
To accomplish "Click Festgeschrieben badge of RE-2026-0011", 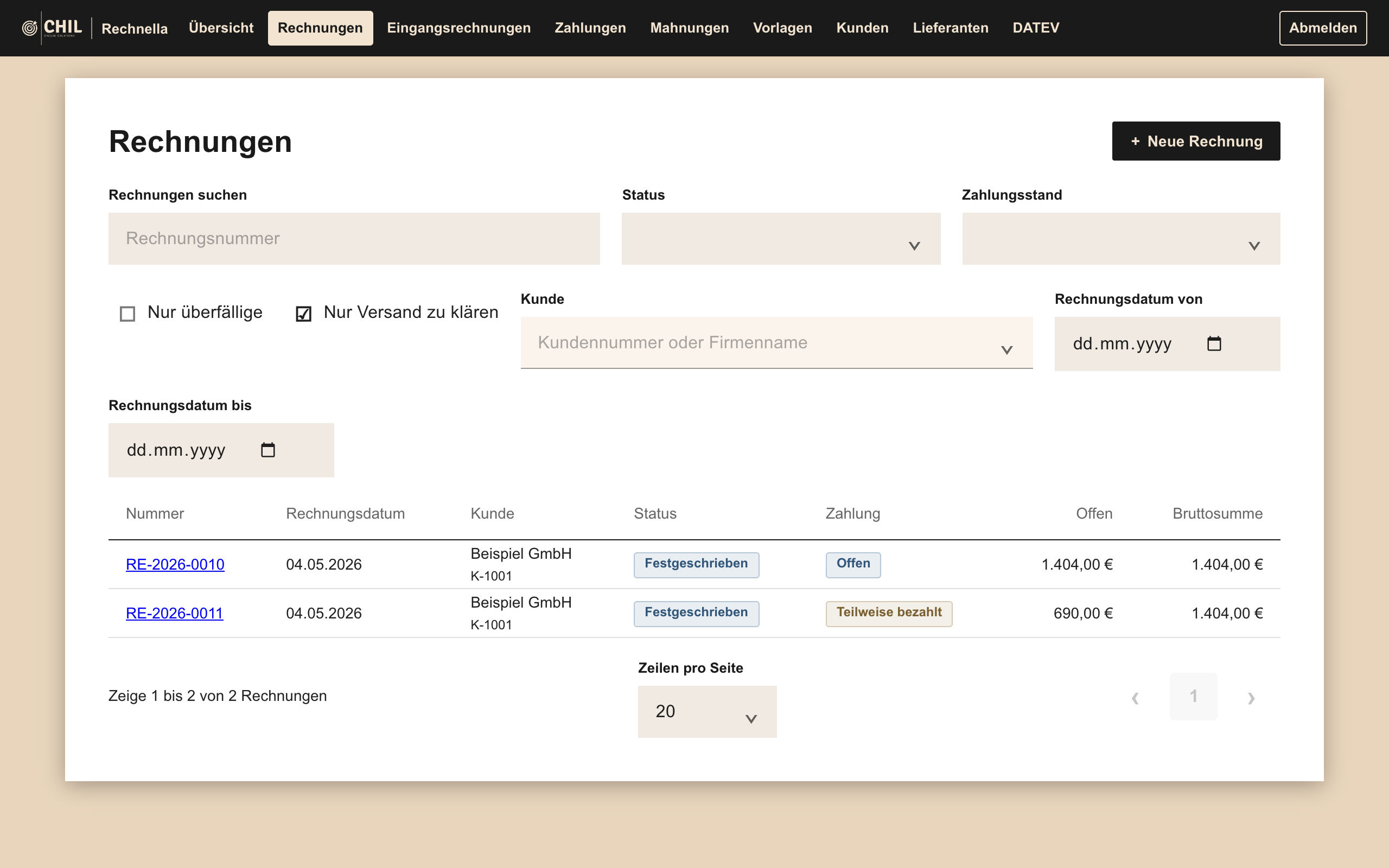I will coord(696,613).
